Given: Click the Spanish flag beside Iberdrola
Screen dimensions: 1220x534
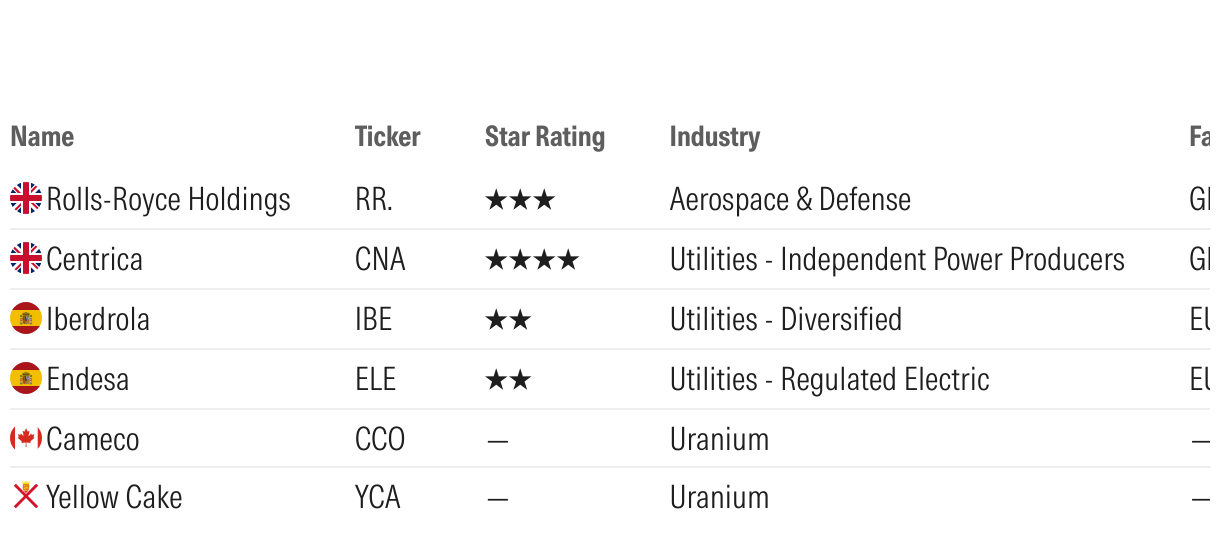Looking at the screenshot, I should point(26,319).
